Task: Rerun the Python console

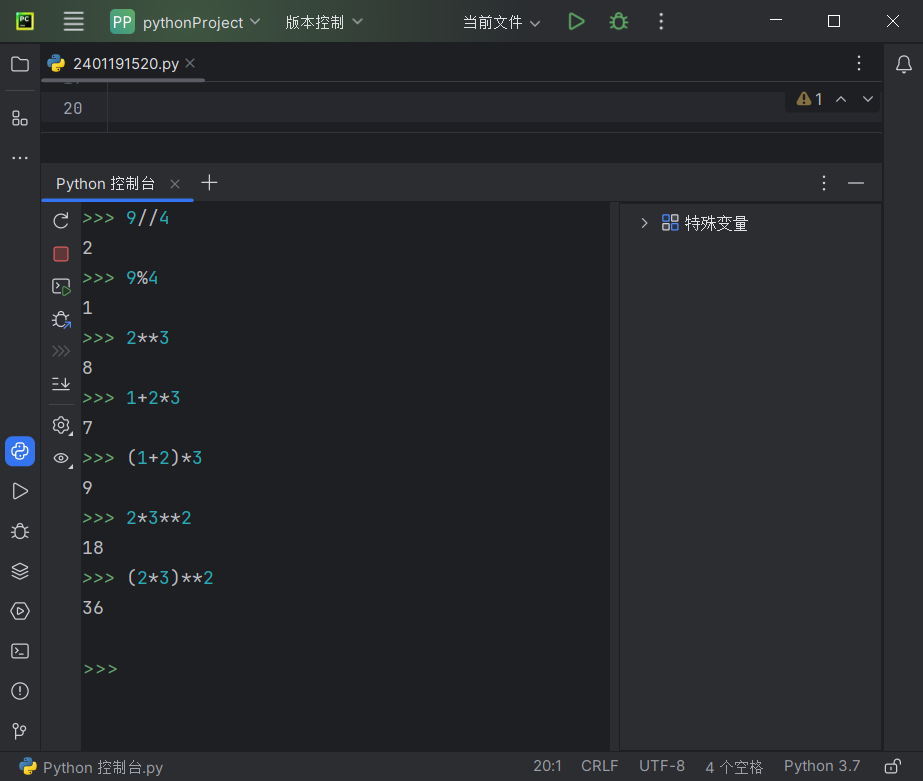Action: [61, 221]
